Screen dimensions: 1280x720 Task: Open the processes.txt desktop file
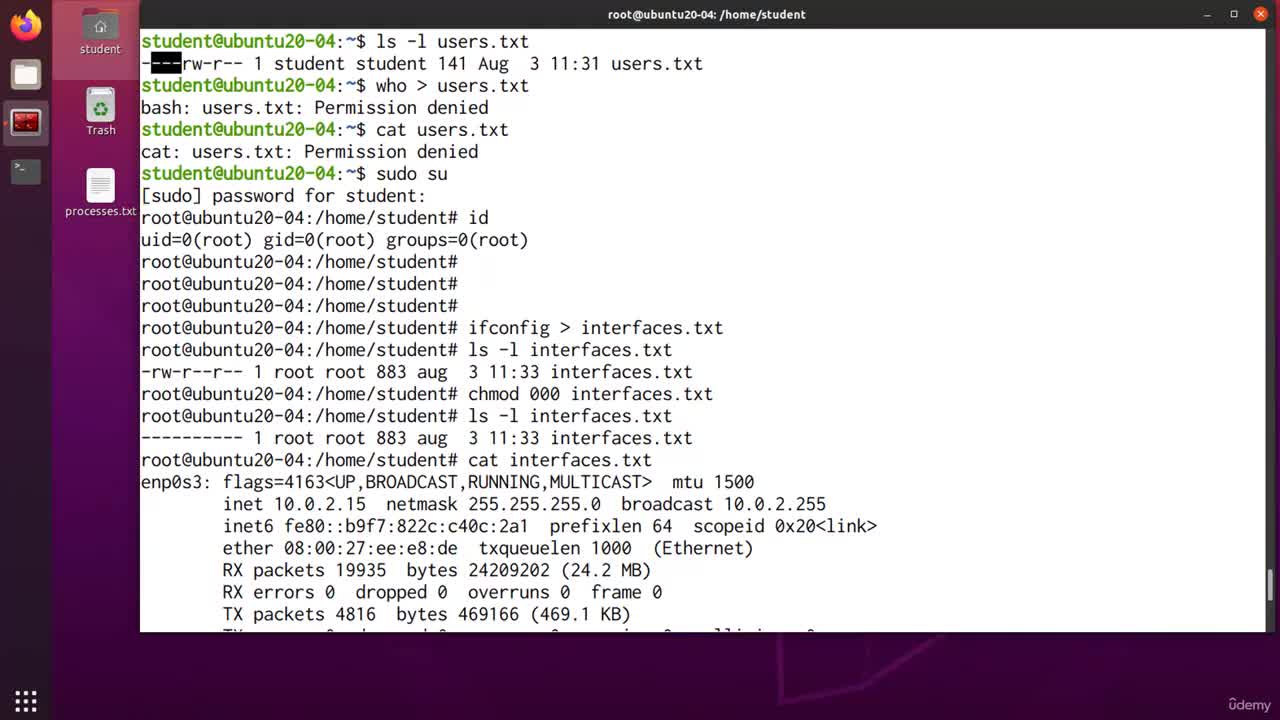pyautogui.click(x=100, y=193)
